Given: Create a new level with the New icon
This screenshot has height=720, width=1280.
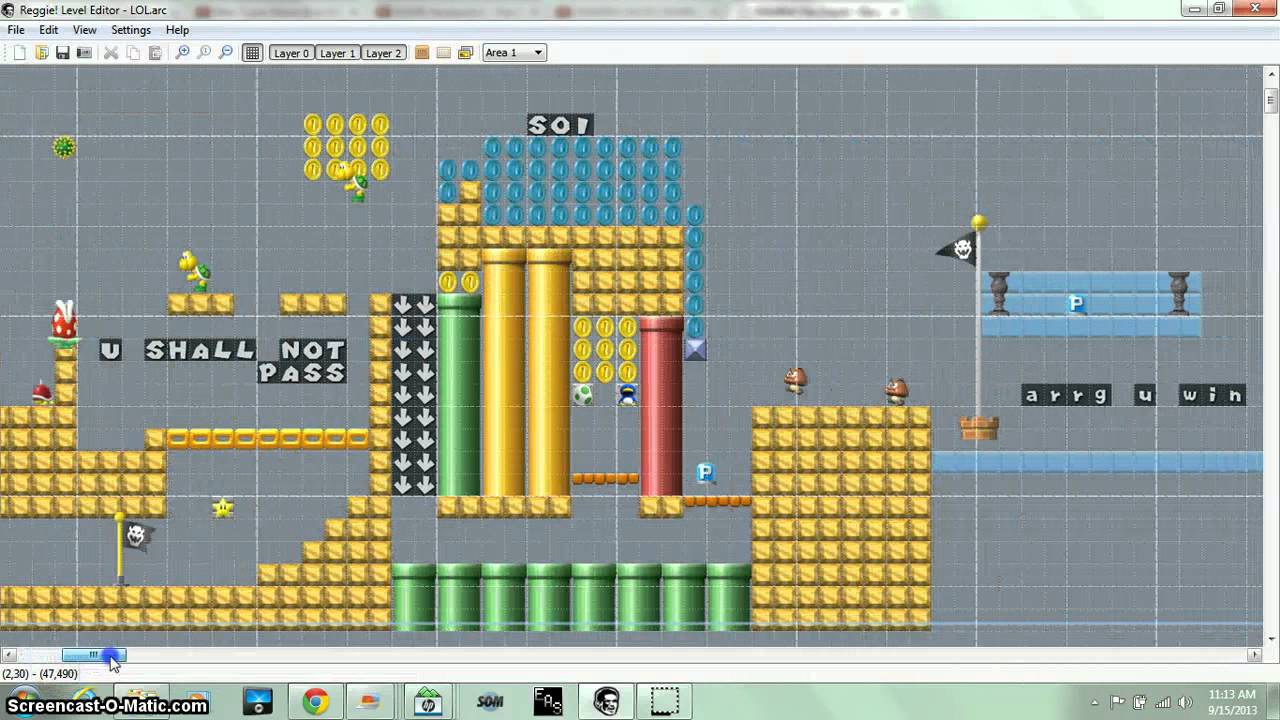Looking at the screenshot, I should coord(19,53).
